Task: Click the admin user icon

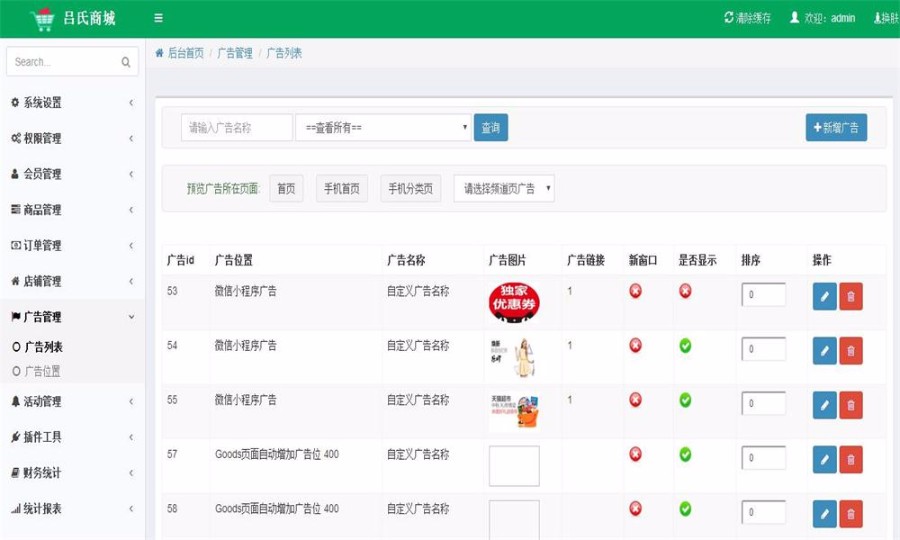Action: coord(794,18)
